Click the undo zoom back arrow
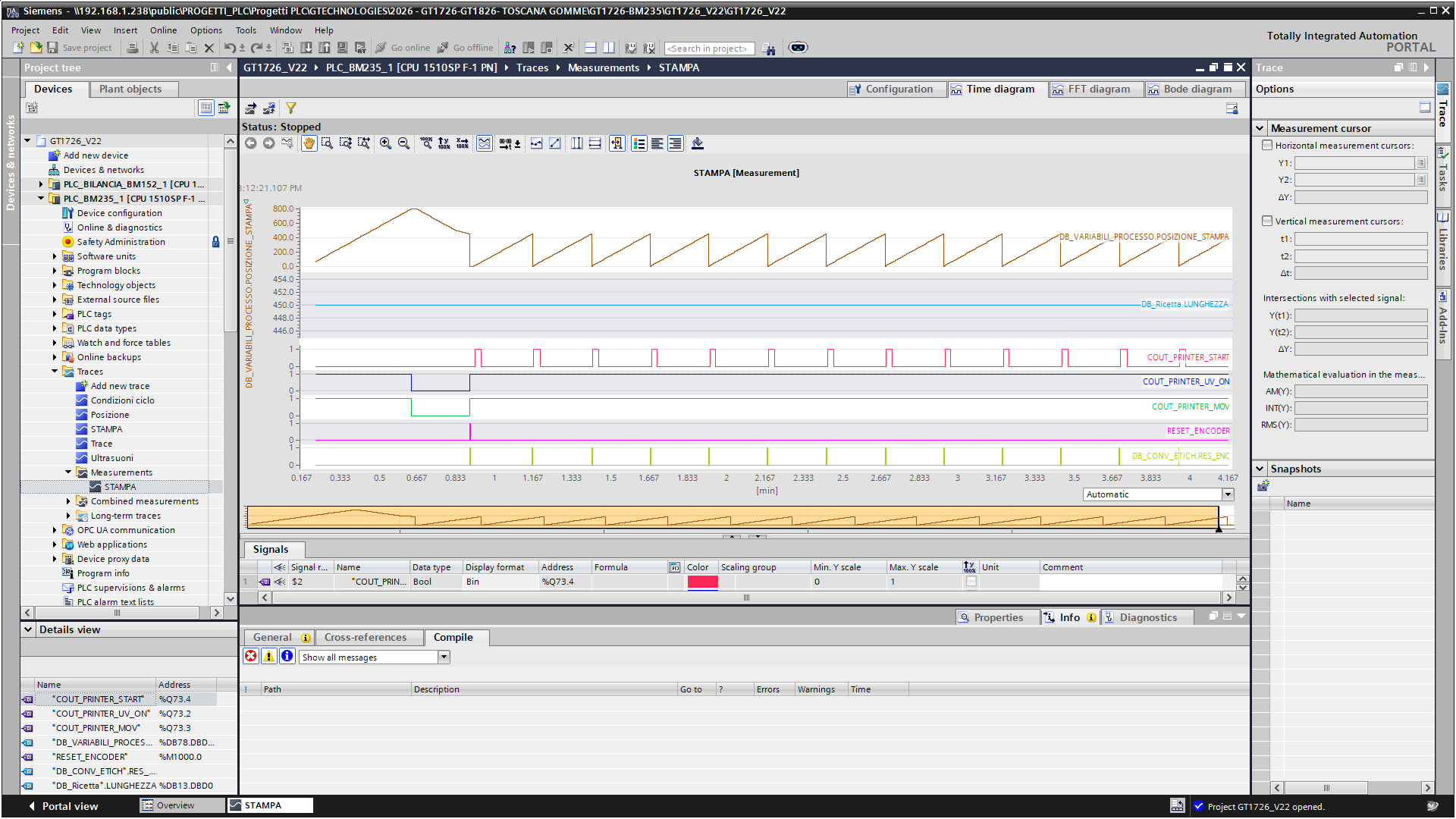The width and height of the screenshot is (1456, 819). point(250,143)
